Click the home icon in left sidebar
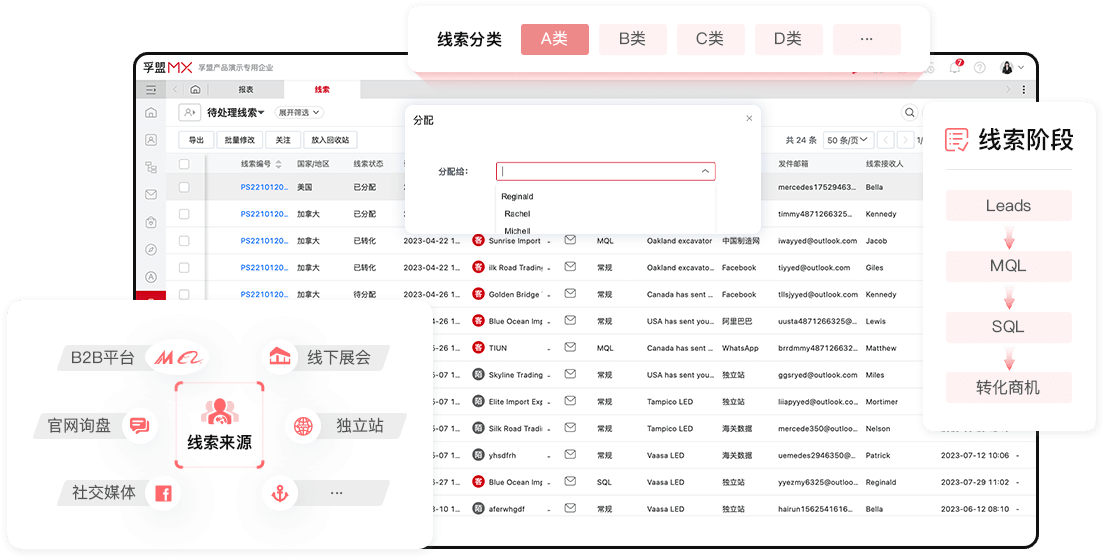 (151, 113)
